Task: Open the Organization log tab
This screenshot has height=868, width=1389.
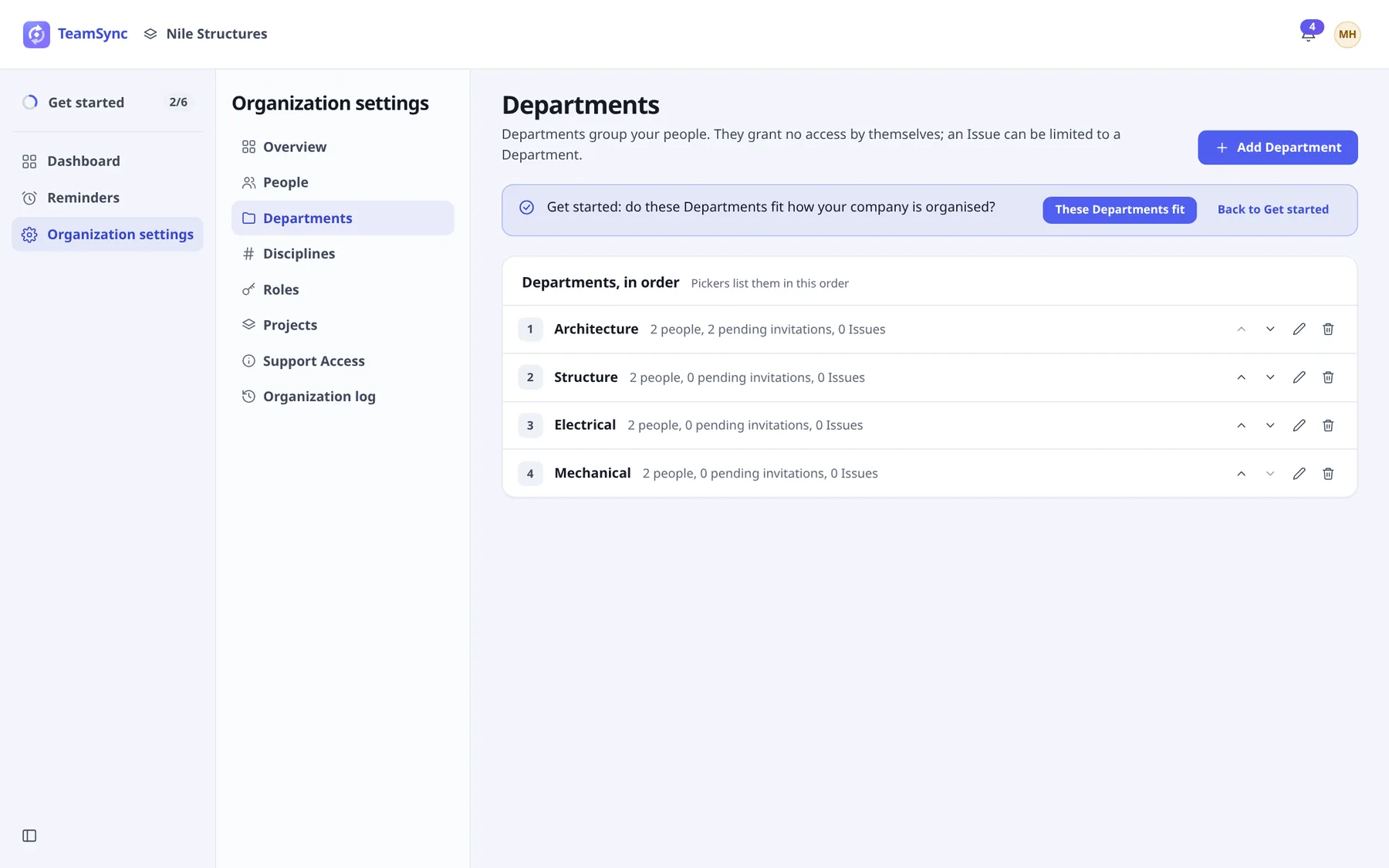Action: [x=343, y=397]
